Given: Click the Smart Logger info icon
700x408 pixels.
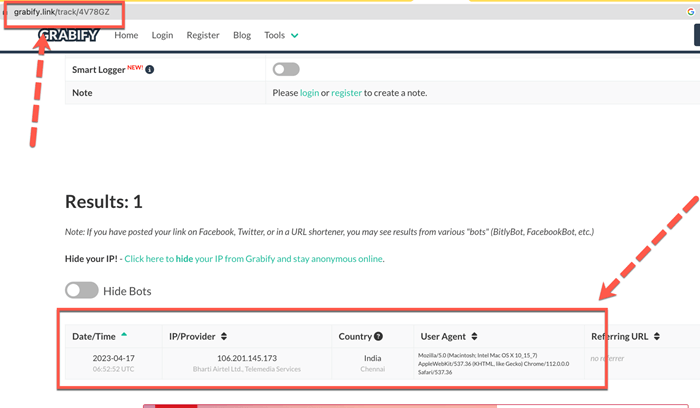Looking at the screenshot, I should coord(150,70).
